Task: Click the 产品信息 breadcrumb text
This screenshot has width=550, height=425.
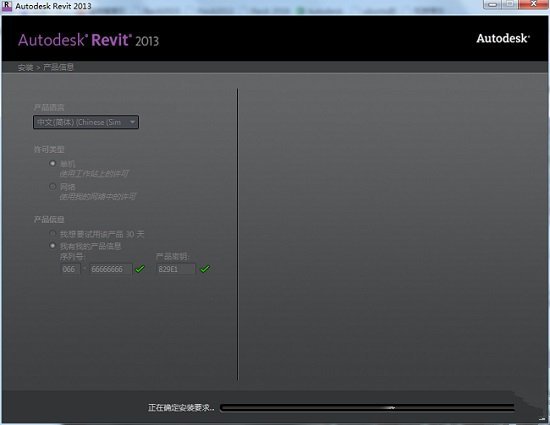Action: (58, 67)
